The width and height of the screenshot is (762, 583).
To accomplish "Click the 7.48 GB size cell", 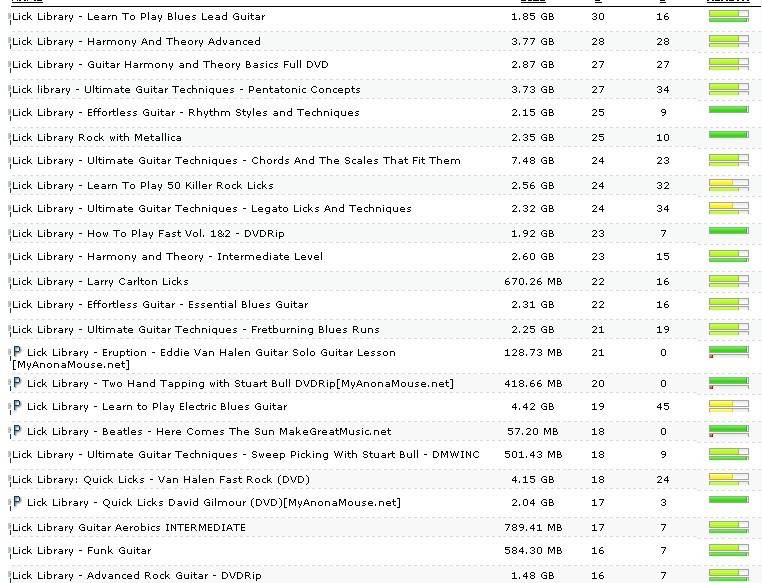I will coord(533,160).
